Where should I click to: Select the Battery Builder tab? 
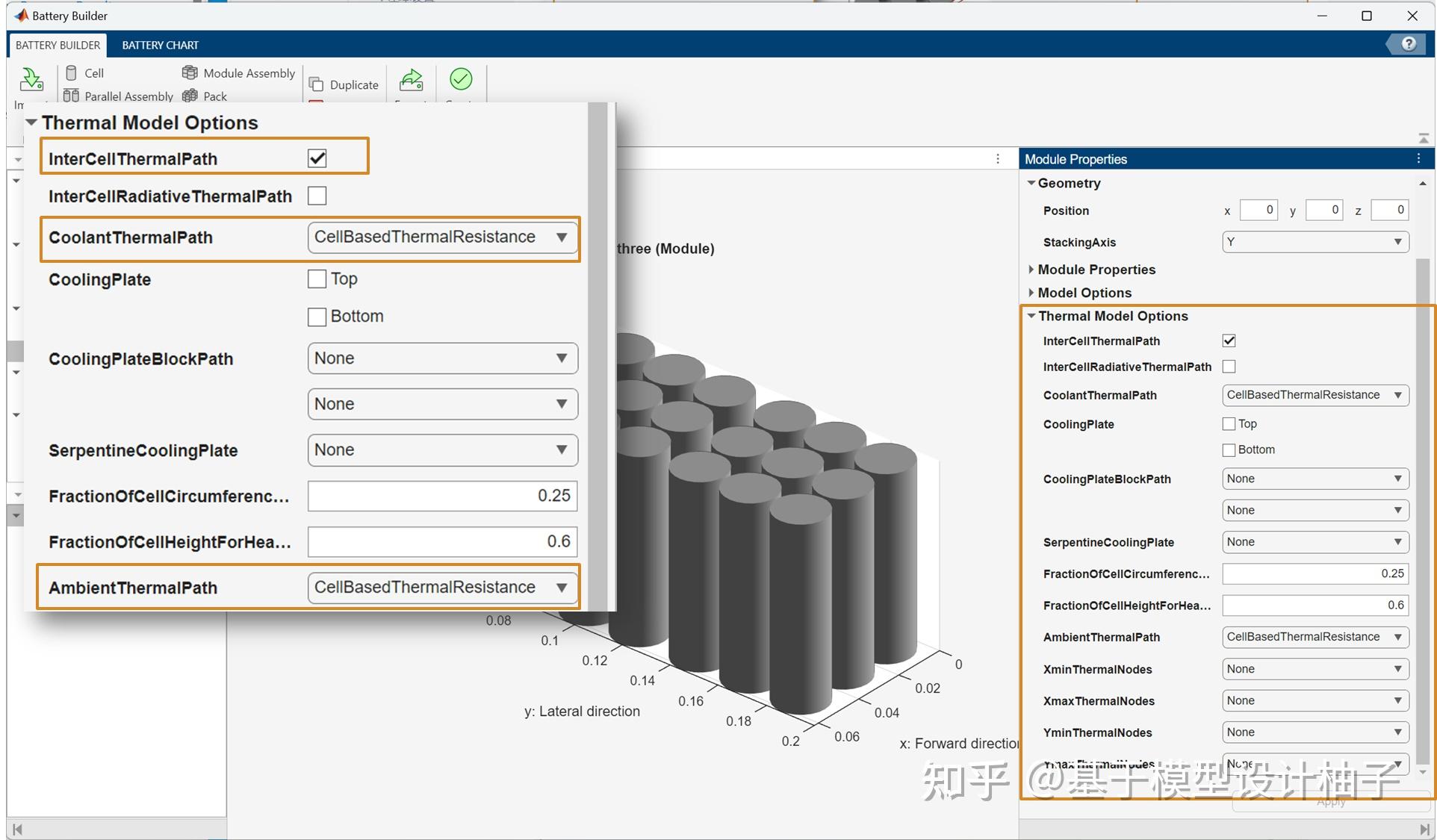pyautogui.click(x=58, y=45)
